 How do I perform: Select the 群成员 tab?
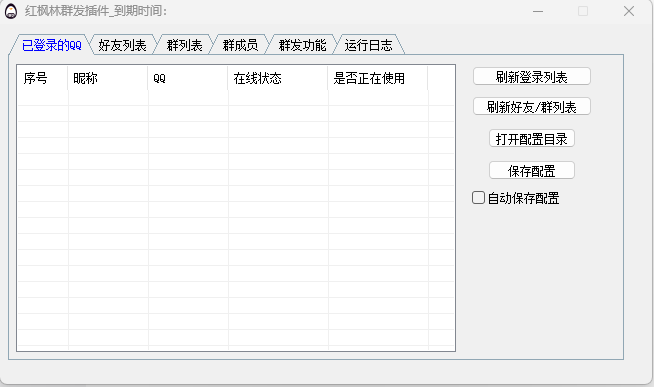[240, 45]
